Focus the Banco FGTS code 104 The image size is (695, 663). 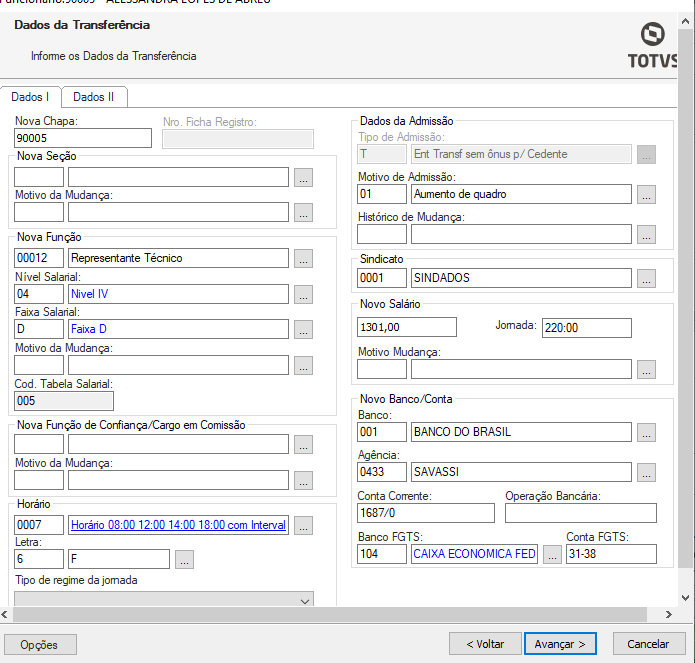tap(382, 554)
